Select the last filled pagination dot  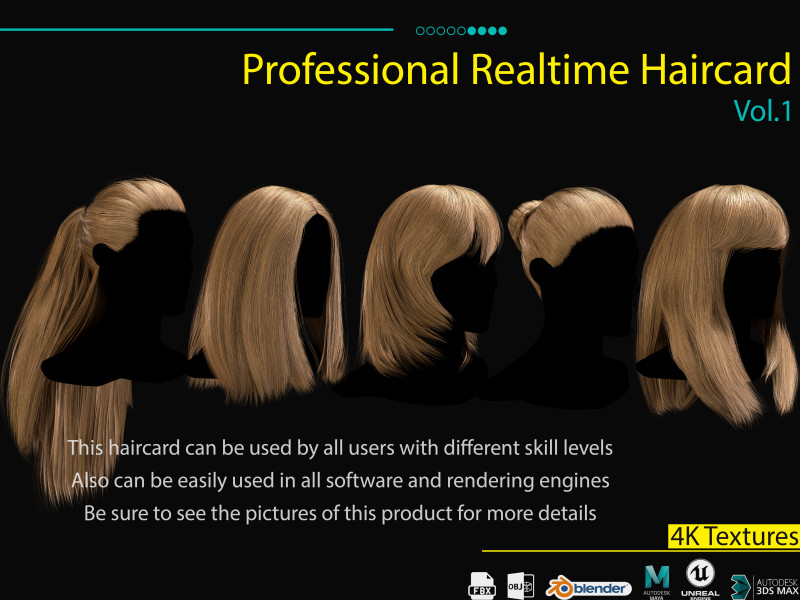(x=503, y=30)
